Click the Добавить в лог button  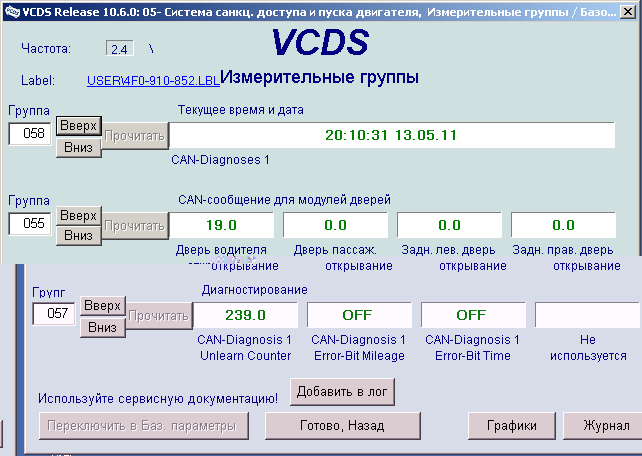(x=342, y=392)
